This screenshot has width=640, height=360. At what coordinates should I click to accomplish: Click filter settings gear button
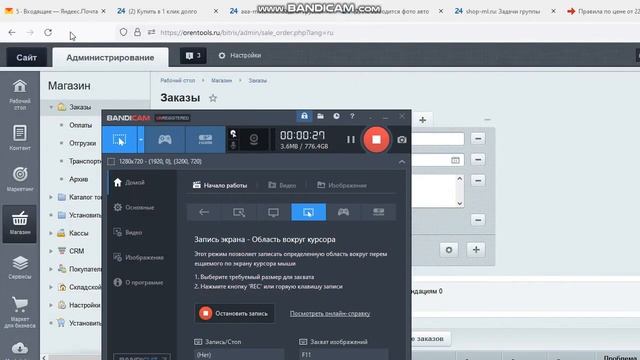pos(449,250)
